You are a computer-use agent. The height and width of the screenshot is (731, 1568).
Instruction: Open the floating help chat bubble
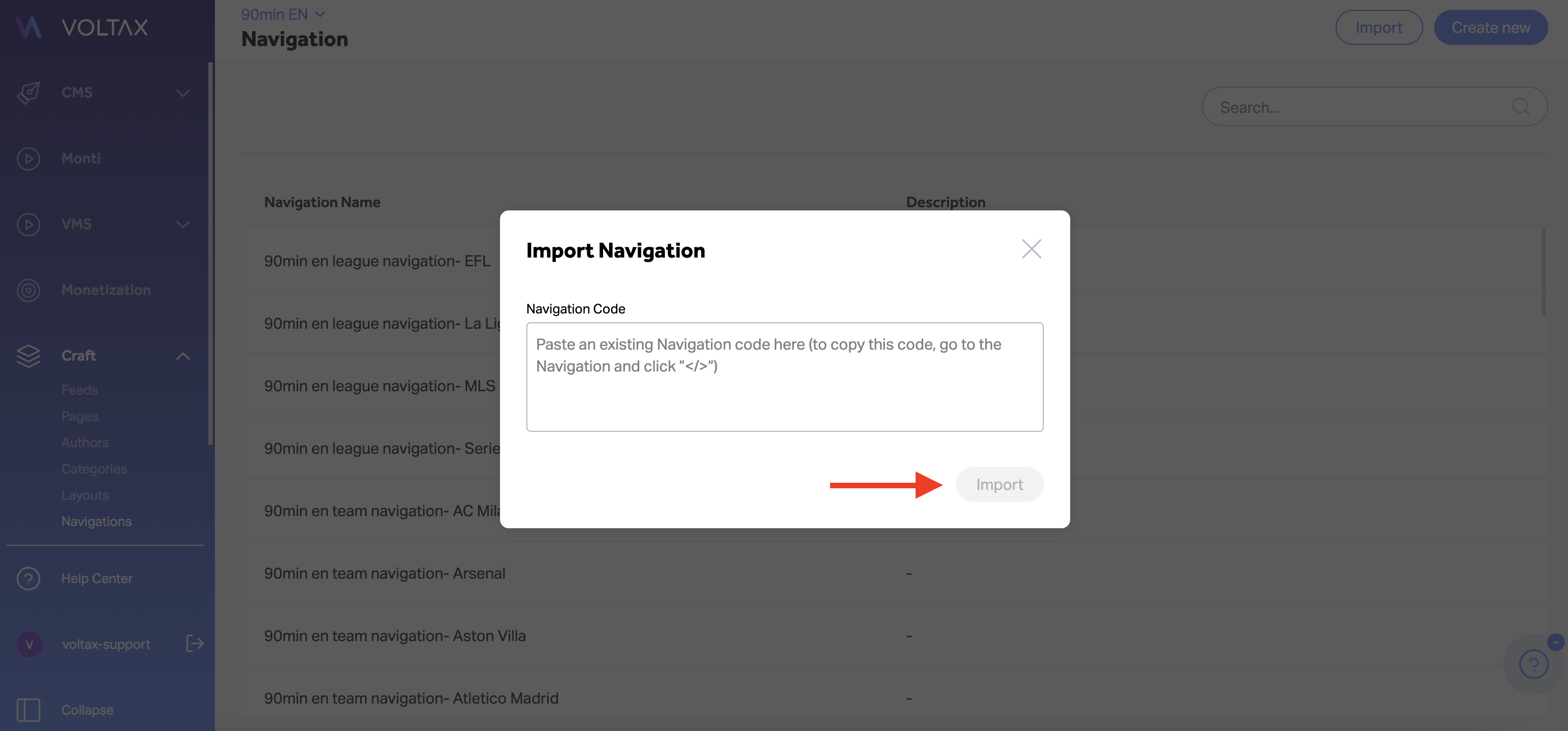coord(1533,664)
